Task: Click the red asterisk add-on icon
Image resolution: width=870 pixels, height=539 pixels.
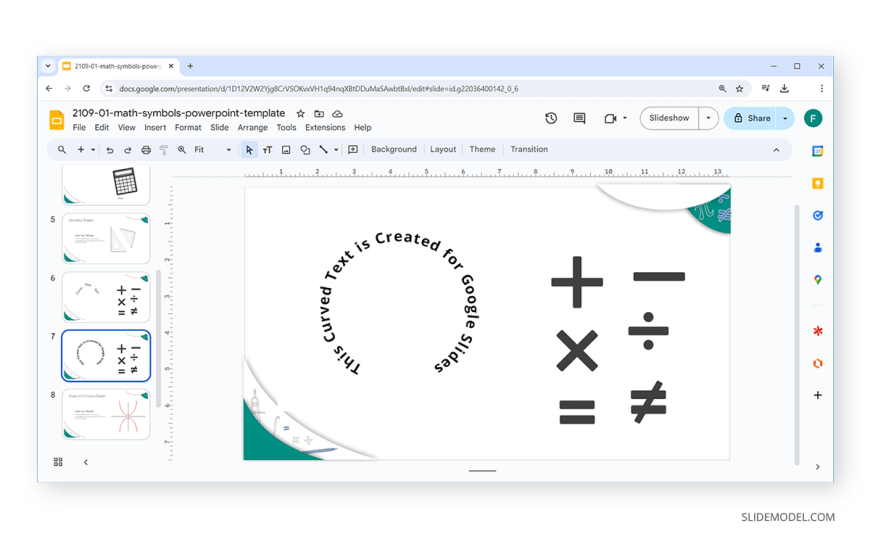Action: pyautogui.click(x=817, y=331)
